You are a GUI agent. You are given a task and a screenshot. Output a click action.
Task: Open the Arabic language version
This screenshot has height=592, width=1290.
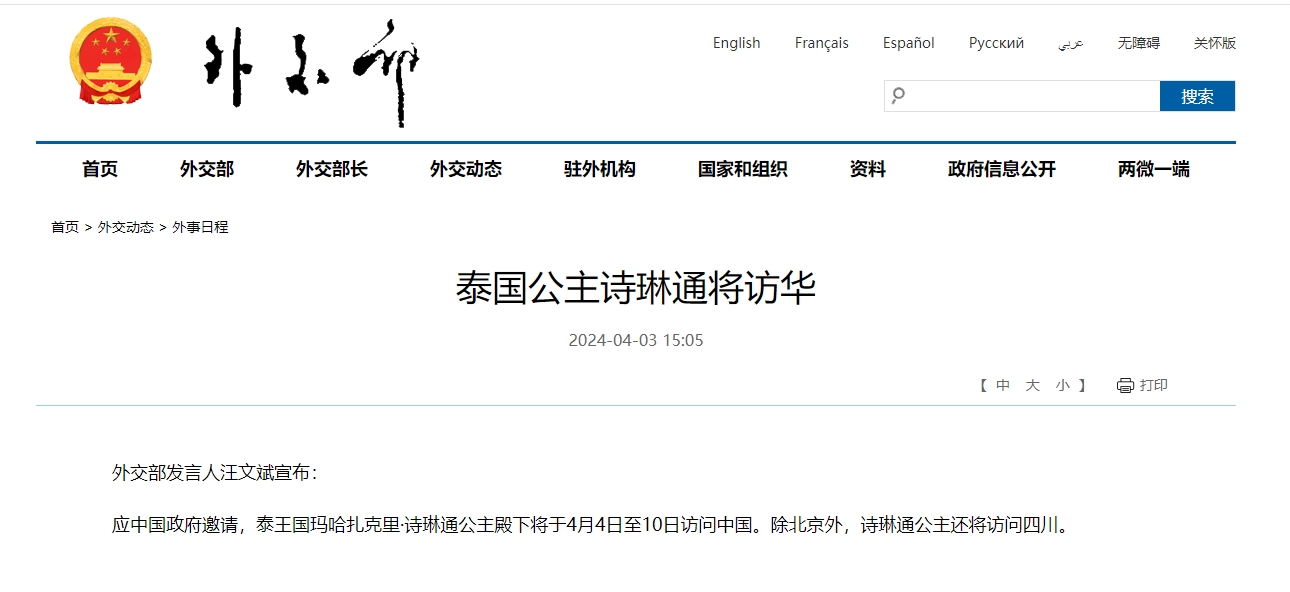pos(1071,44)
